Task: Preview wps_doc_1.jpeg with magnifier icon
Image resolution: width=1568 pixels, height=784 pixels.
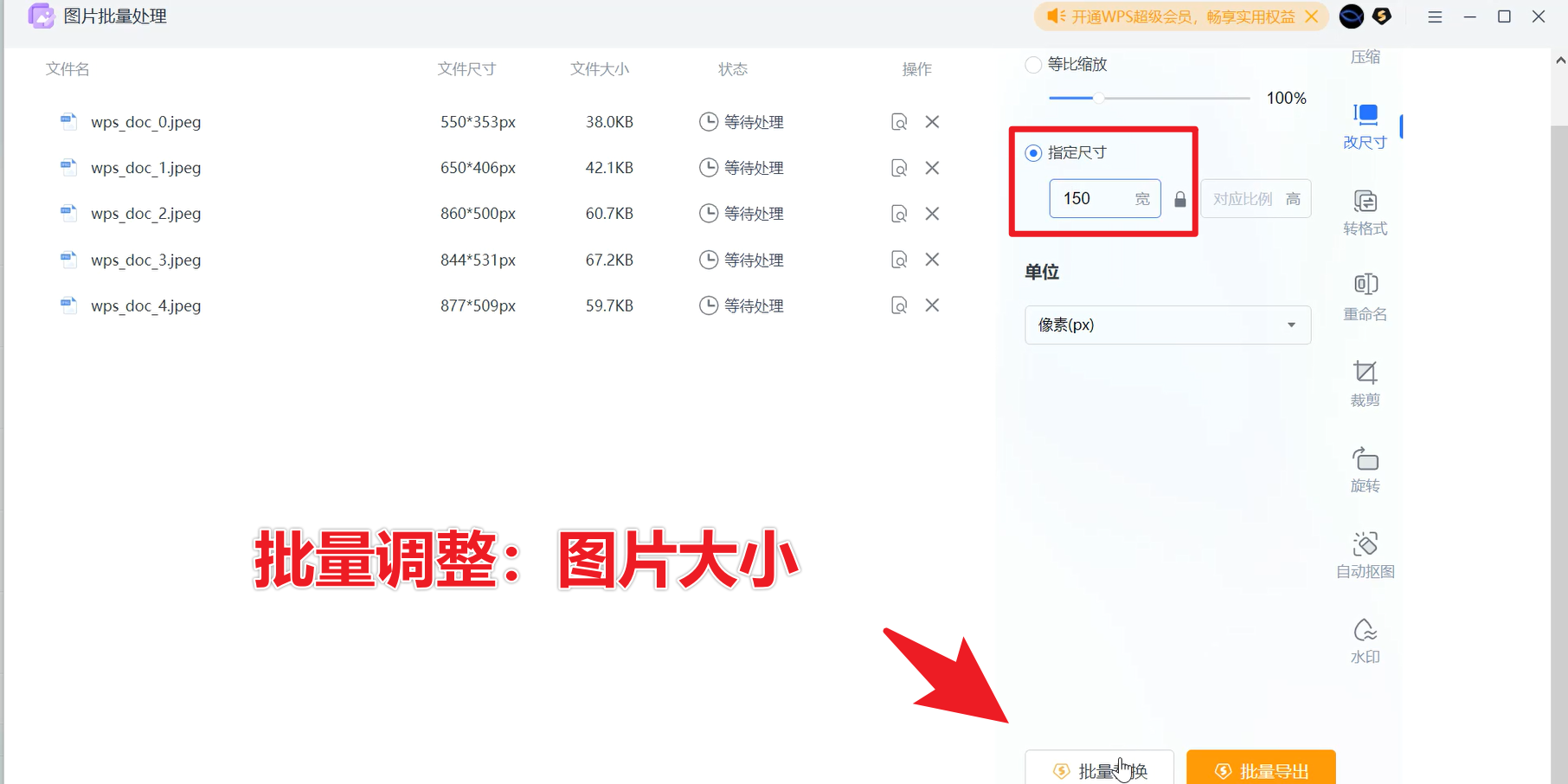Action: 899,168
